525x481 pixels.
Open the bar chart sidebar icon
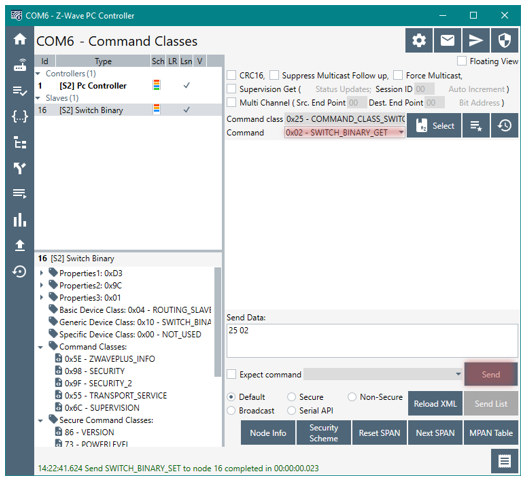(x=20, y=220)
